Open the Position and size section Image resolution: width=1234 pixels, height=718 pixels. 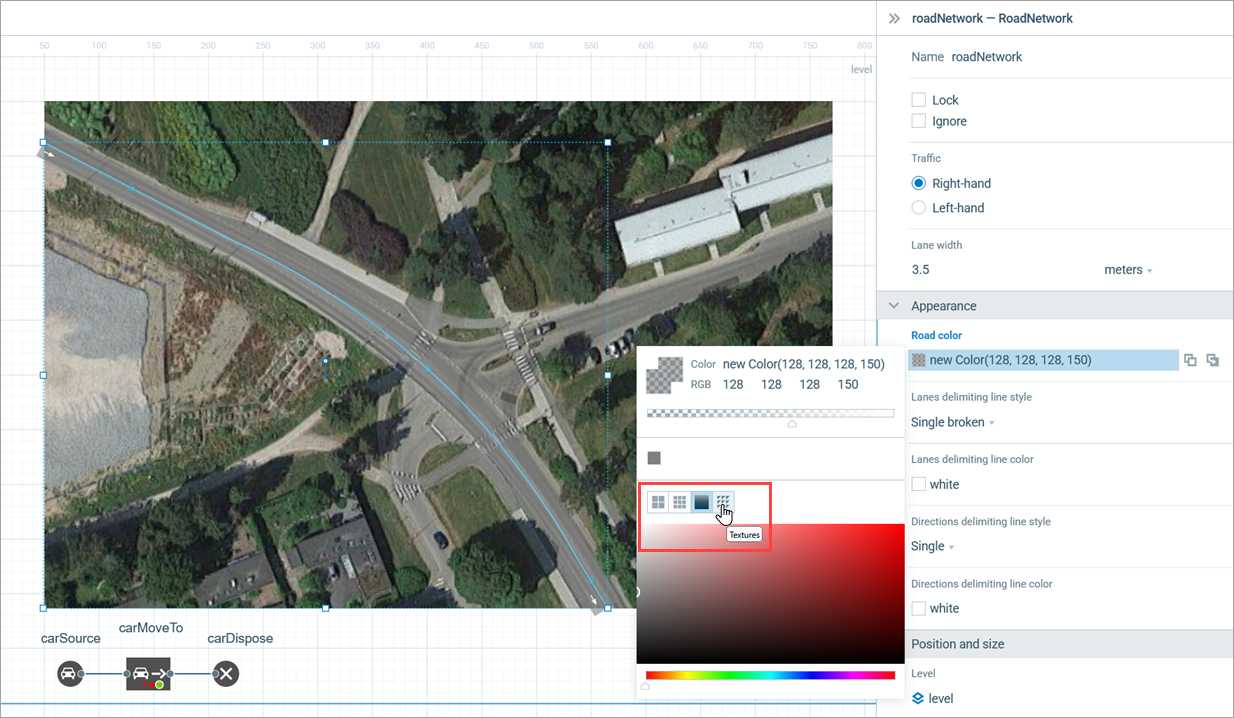[957, 644]
